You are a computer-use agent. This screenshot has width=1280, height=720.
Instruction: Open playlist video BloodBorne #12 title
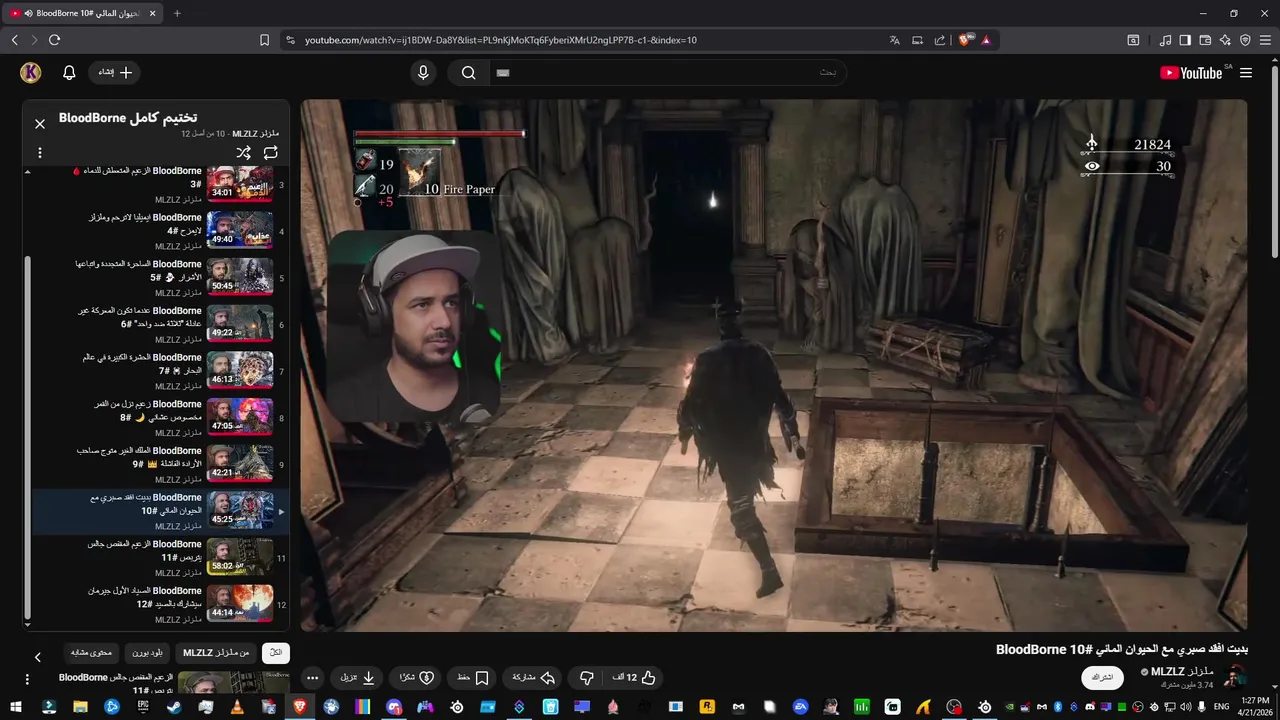coord(146,597)
